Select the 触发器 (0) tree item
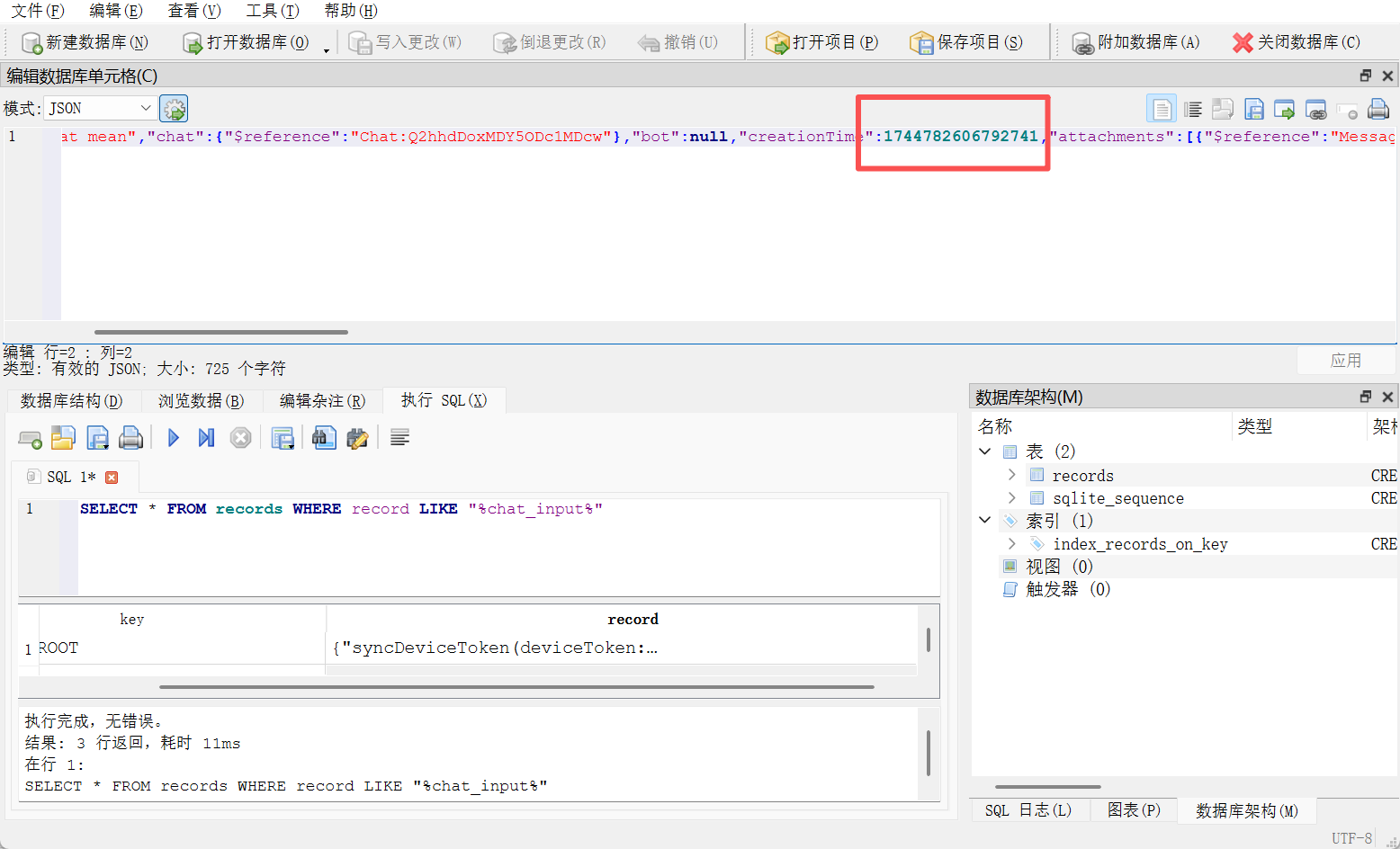 [1068, 589]
